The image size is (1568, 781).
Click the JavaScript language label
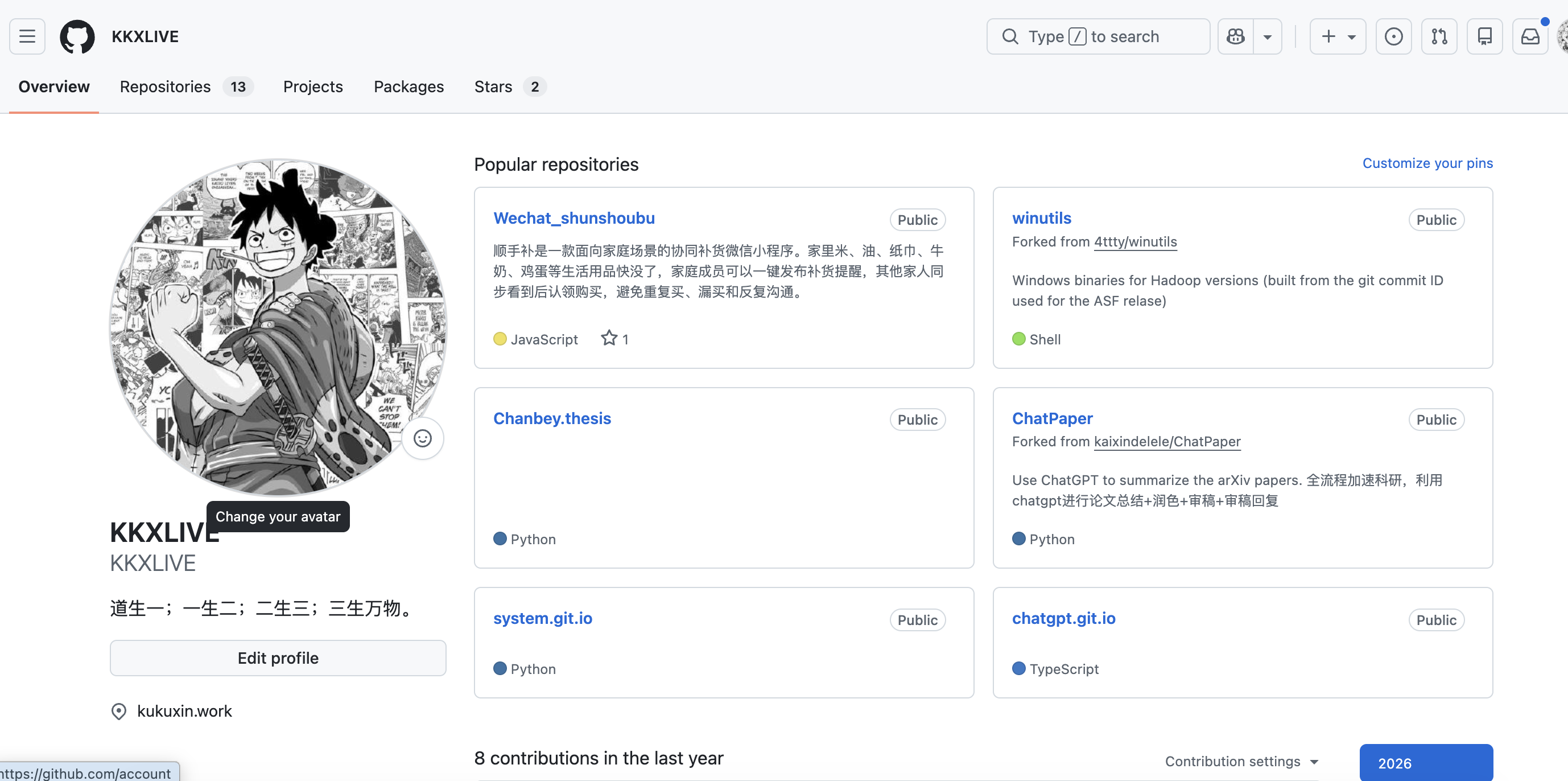(x=543, y=339)
